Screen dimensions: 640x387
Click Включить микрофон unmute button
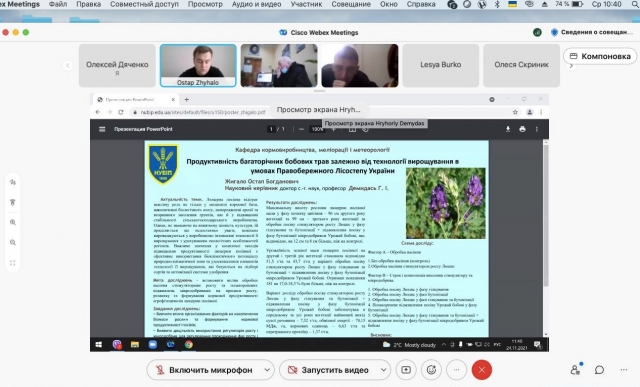[205, 370]
